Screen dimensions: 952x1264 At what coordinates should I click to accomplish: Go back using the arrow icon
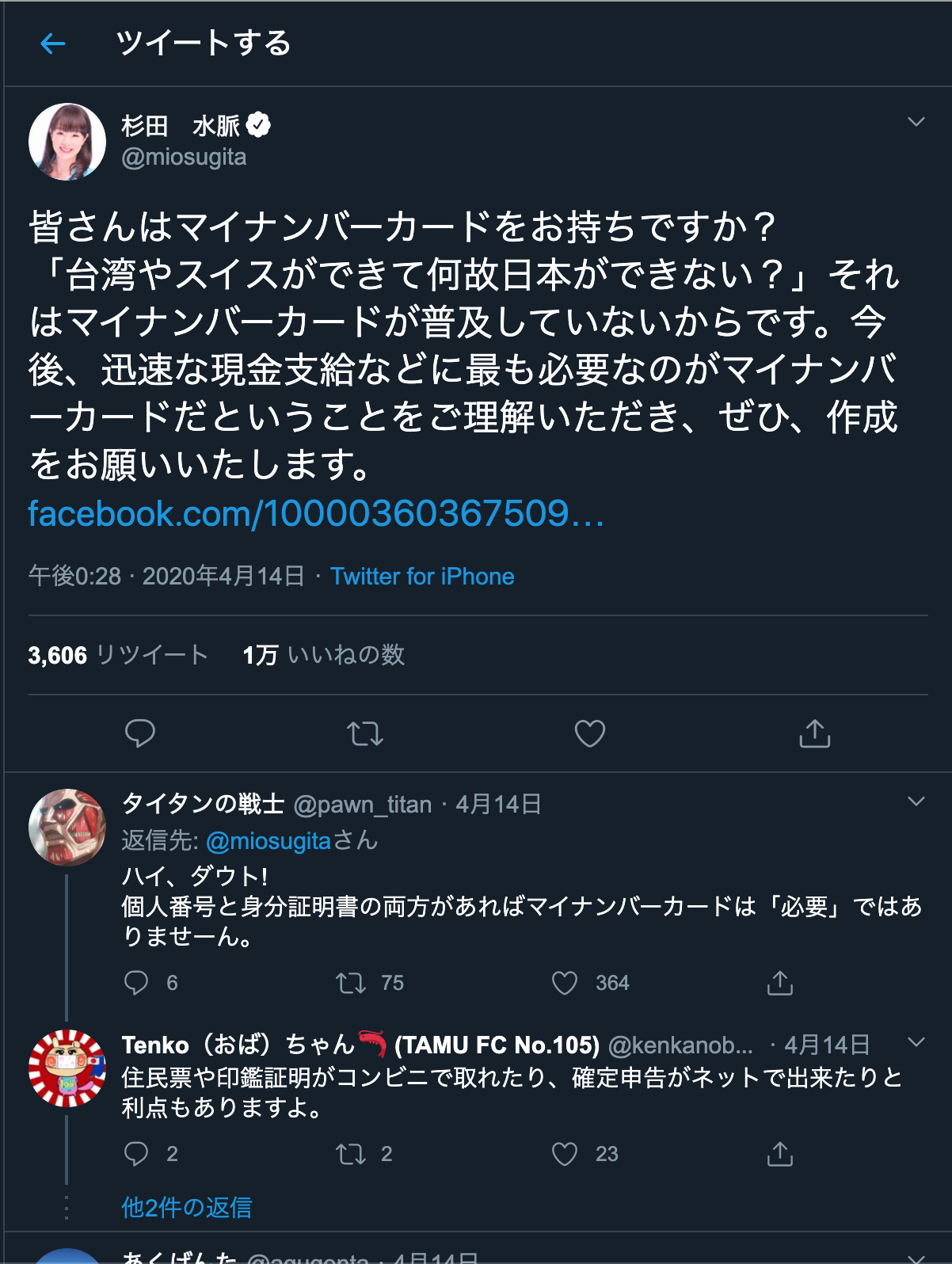[x=52, y=44]
